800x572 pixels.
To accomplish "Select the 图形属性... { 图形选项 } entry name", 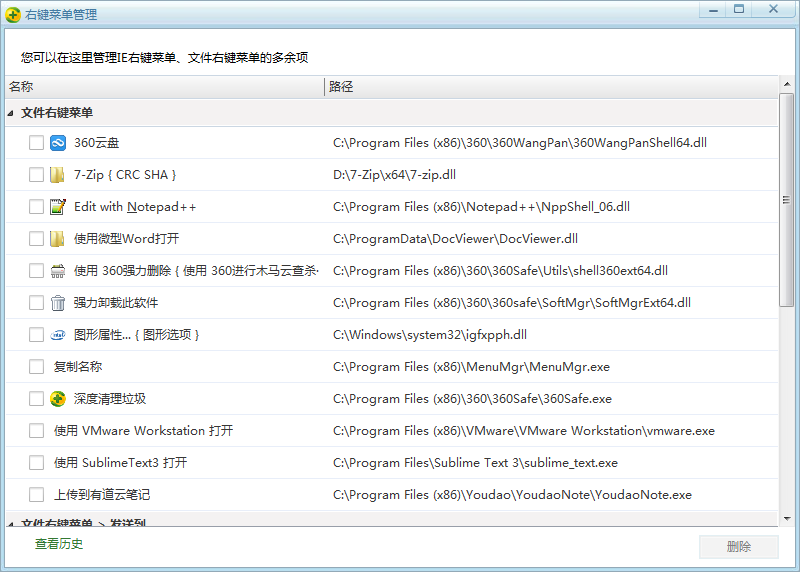I will pyautogui.click(x=137, y=335).
